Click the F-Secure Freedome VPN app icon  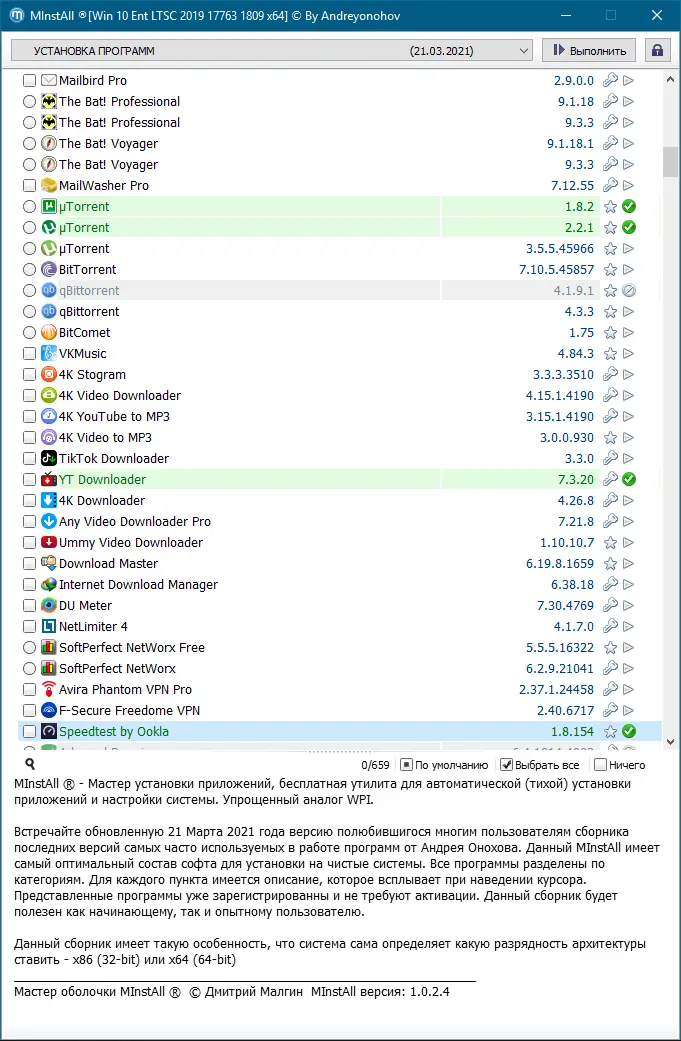pyautogui.click(x=48, y=710)
